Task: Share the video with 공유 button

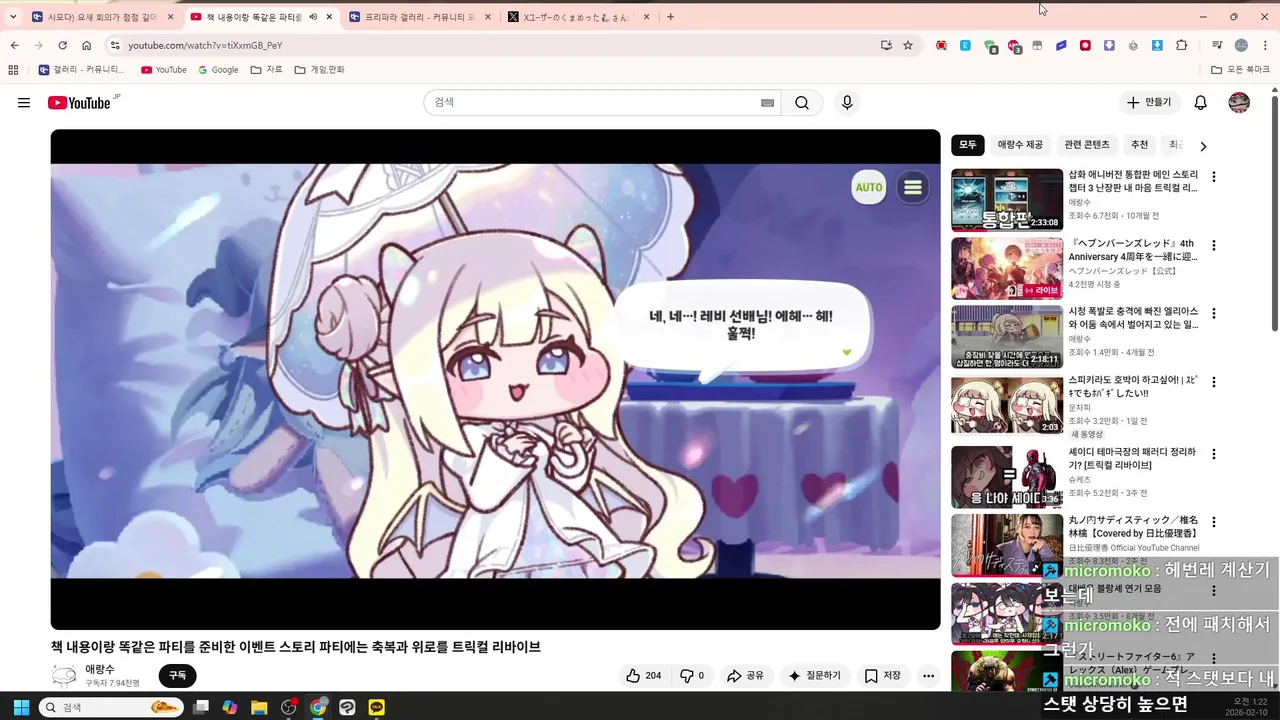Action: click(x=745, y=676)
